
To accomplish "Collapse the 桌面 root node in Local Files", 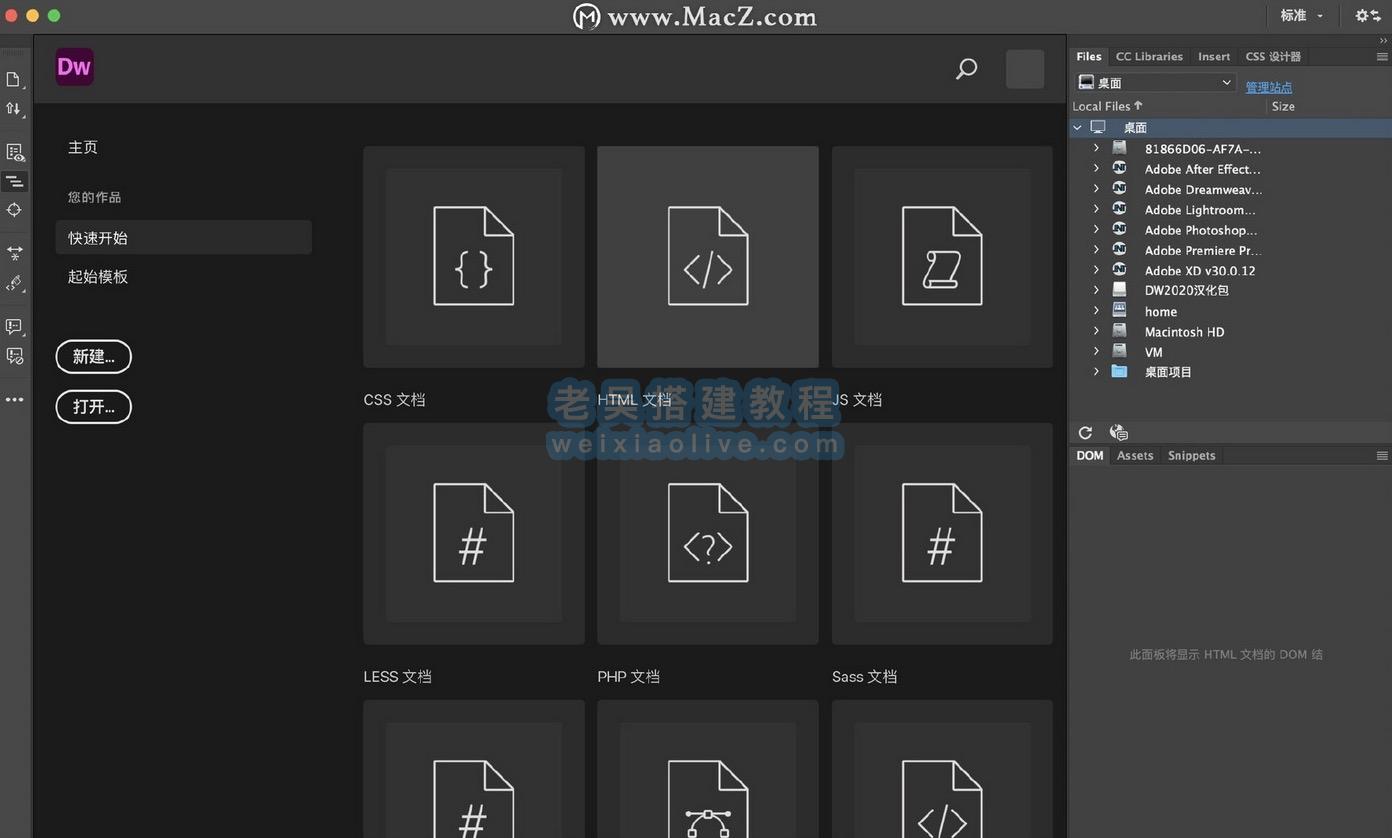I will [1078, 127].
